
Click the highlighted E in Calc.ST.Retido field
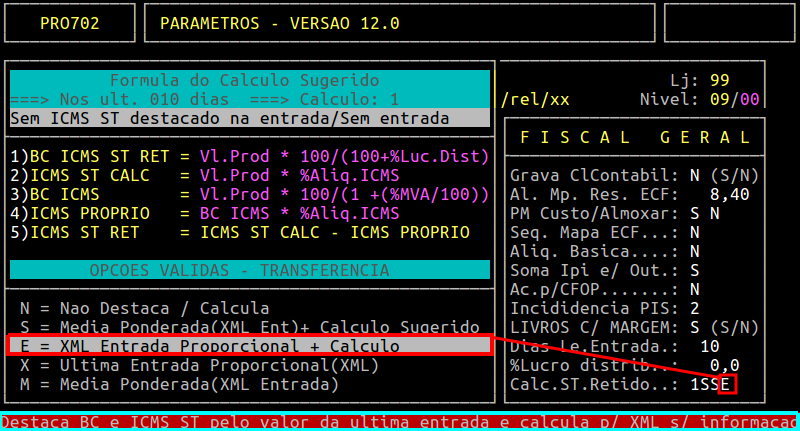pos(727,384)
